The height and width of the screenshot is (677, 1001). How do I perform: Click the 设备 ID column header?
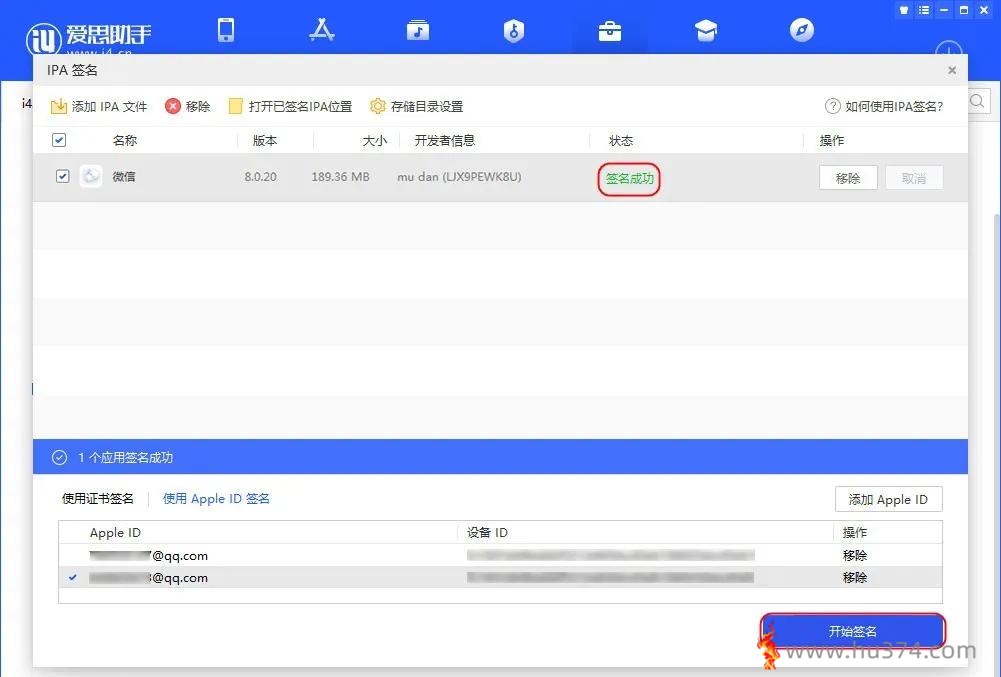[487, 533]
